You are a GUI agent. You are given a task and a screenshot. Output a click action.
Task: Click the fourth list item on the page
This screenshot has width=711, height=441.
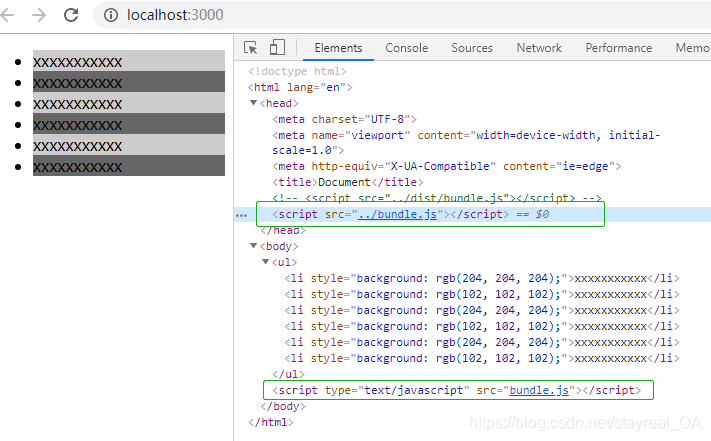click(x=129, y=123)
